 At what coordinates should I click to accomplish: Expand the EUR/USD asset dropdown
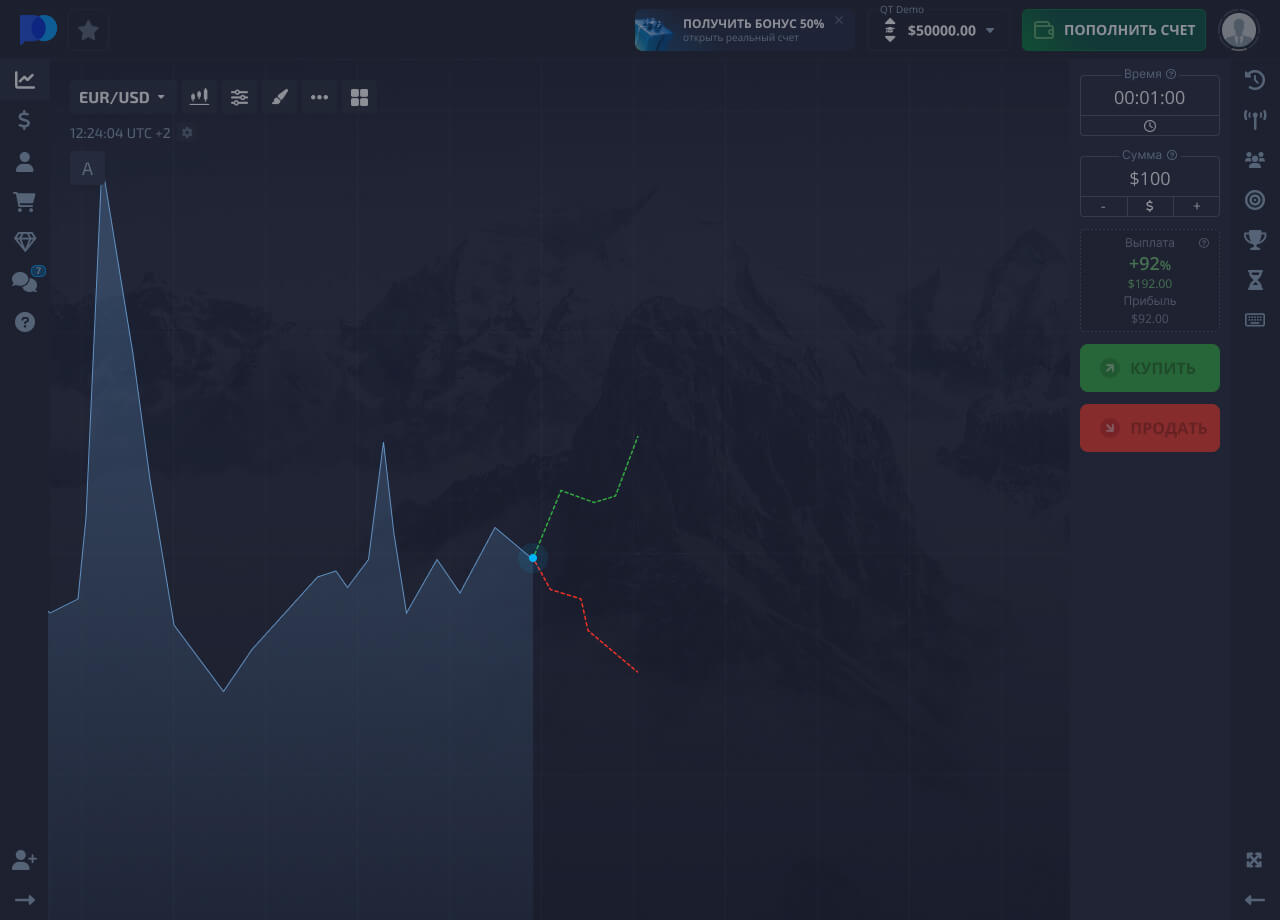coord(122,97)
